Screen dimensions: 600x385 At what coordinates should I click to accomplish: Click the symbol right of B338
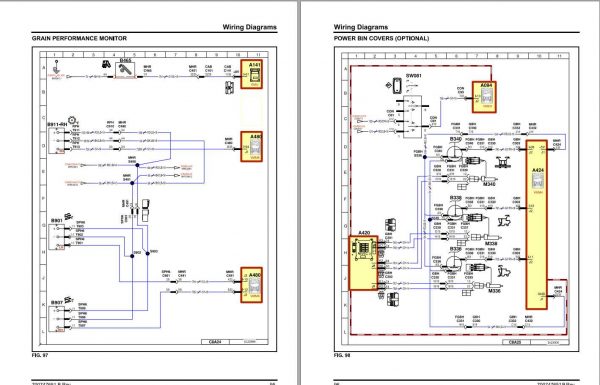[x=505, y=222]
